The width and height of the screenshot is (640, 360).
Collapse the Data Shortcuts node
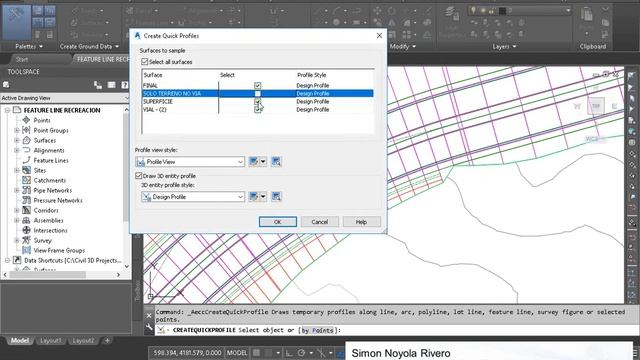click(7, 260)
